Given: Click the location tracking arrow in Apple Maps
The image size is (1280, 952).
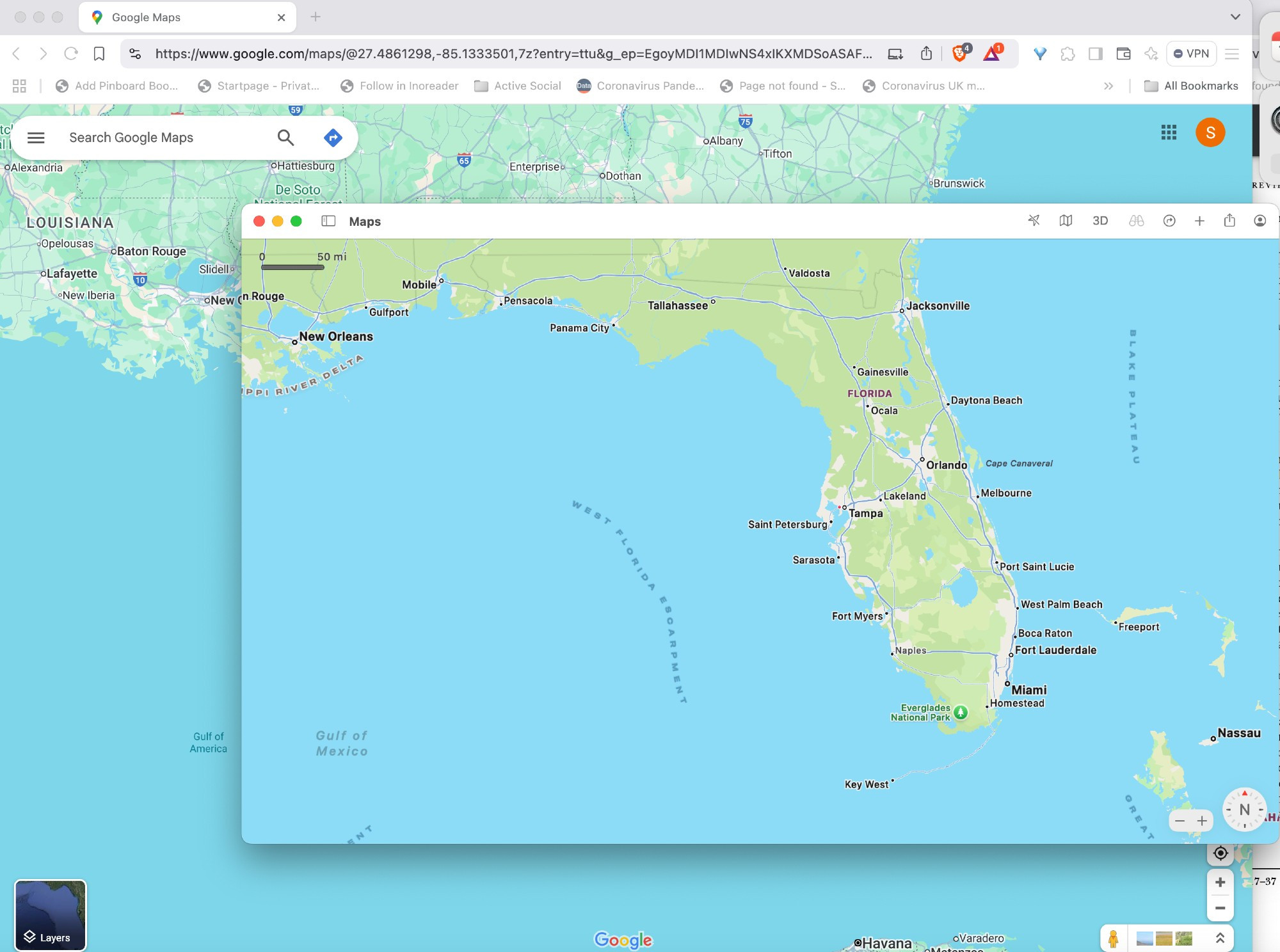Looking at the screenshot, I should (1034, 221).
